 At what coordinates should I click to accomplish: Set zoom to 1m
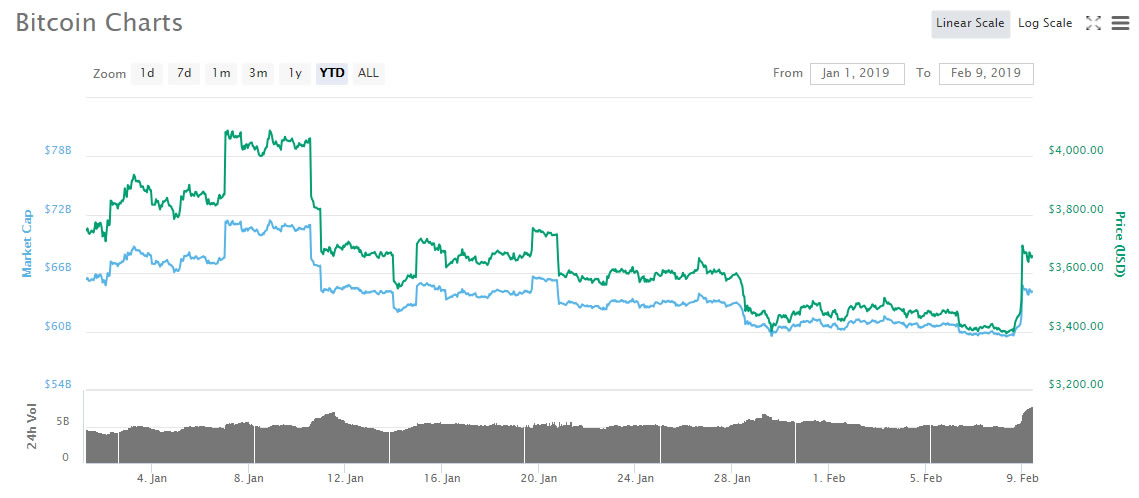tap(221, 73)
